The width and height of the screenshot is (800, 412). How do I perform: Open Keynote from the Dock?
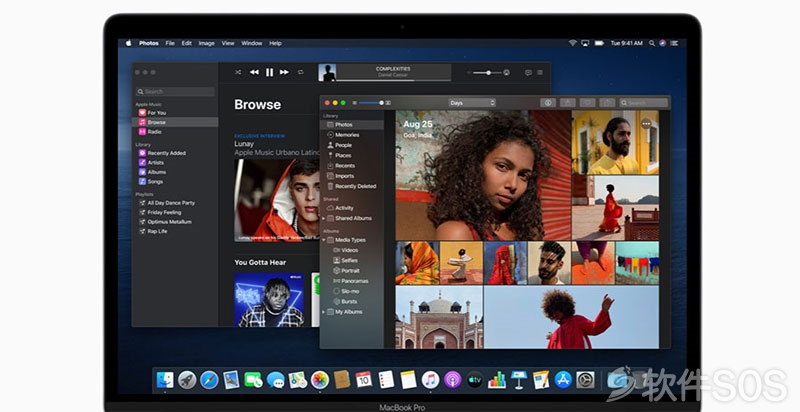pos(519,380)
